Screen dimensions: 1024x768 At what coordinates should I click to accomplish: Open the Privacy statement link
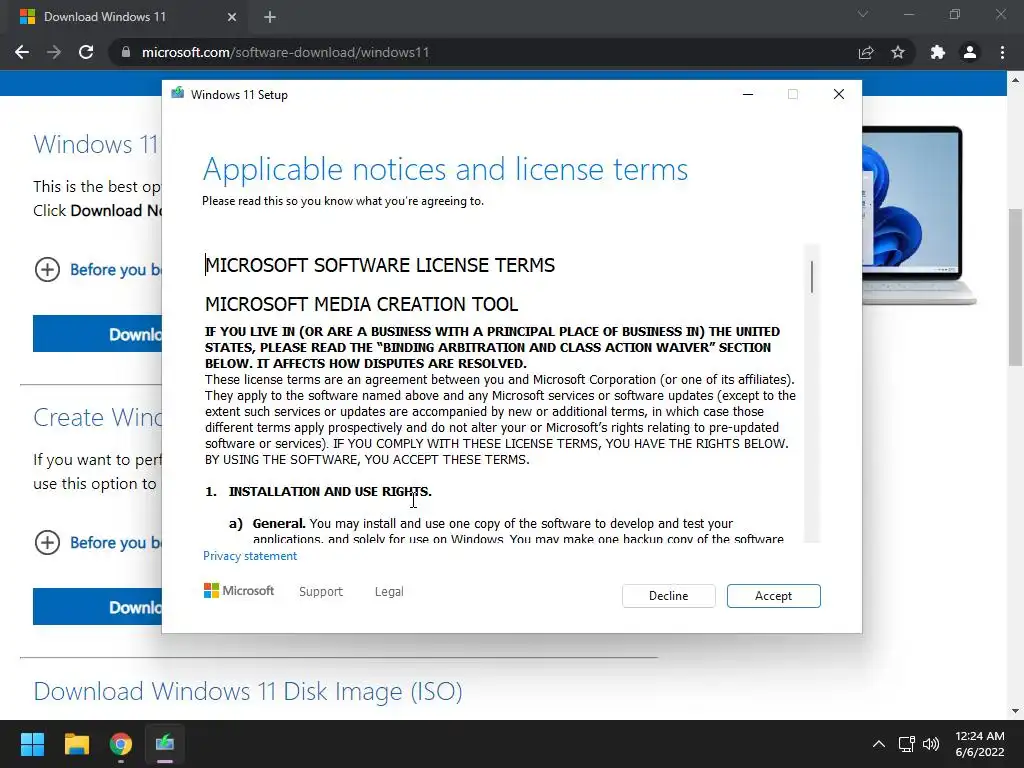[x=249, y=556]
